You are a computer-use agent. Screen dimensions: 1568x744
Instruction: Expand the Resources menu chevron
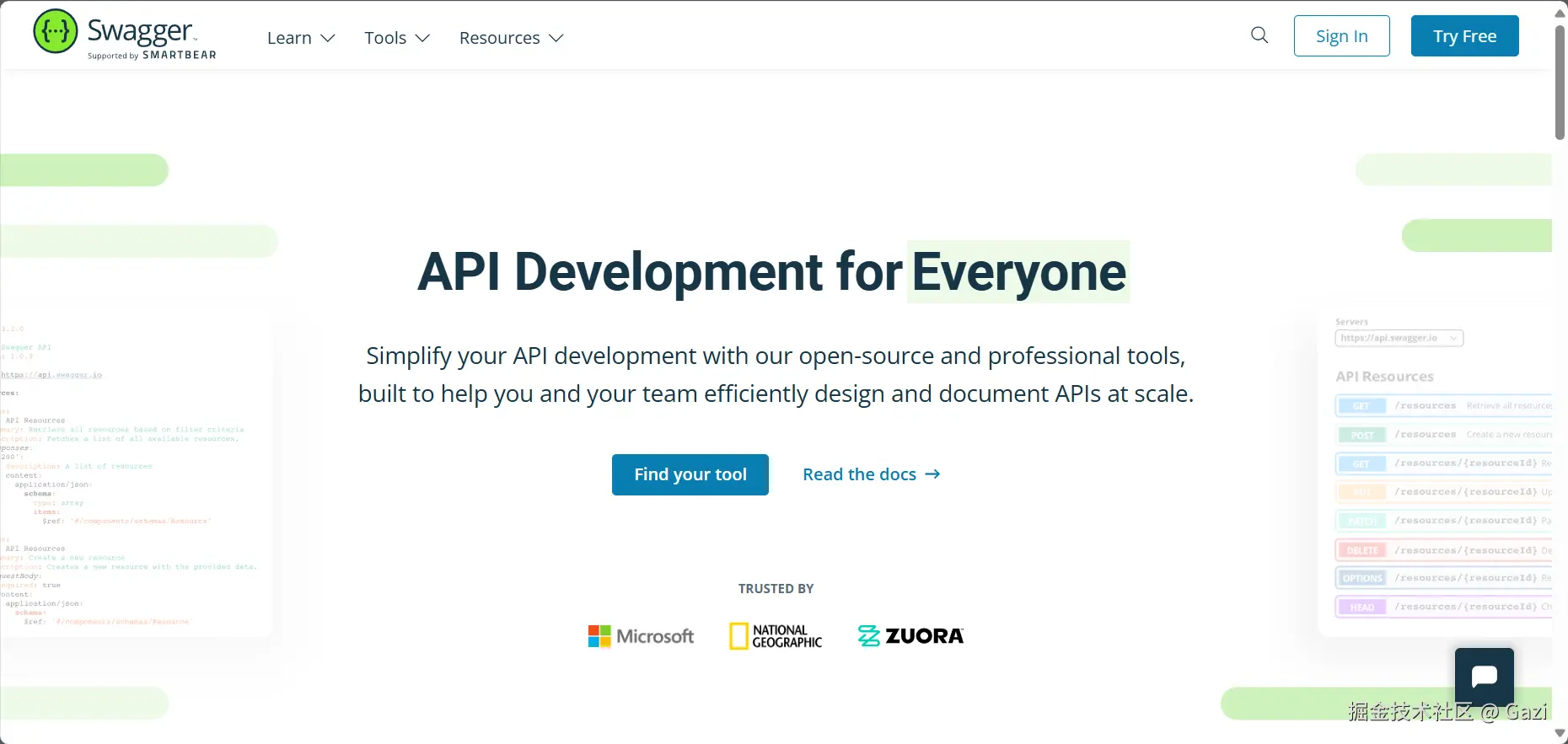(x=556, y=39)
